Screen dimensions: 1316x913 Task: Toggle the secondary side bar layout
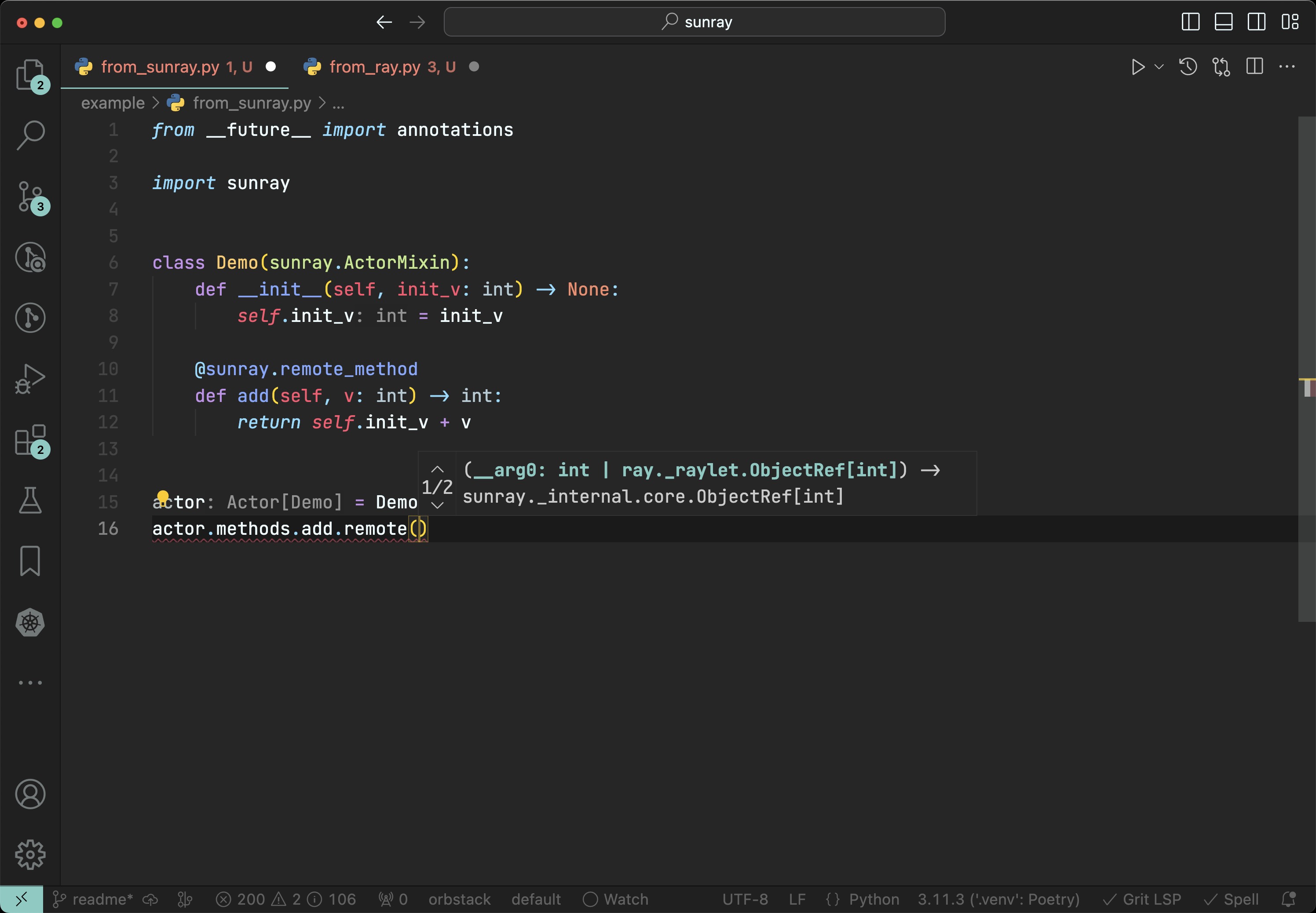point(1257,22)
